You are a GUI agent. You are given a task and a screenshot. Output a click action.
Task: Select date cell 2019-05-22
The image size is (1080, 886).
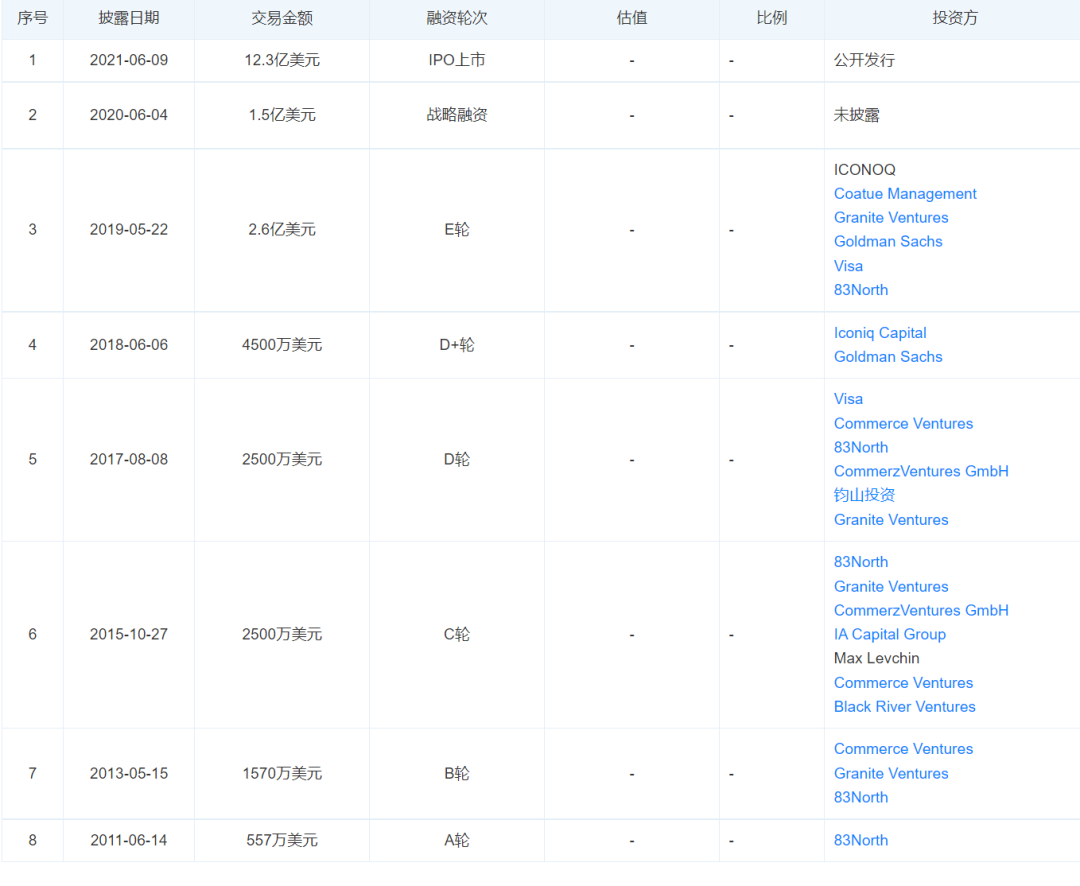[x=129, y=229]
